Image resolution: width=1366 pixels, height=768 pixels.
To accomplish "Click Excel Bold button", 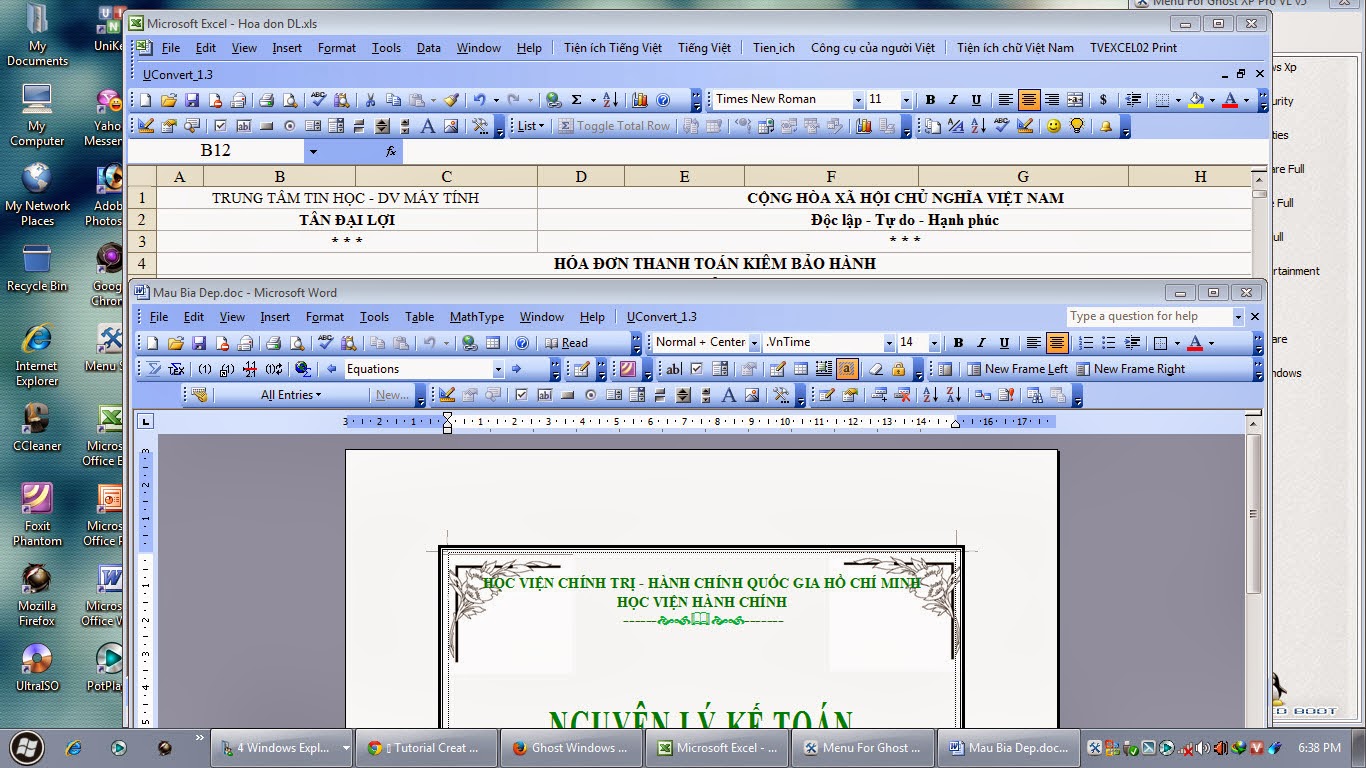I will pos(930,100).
